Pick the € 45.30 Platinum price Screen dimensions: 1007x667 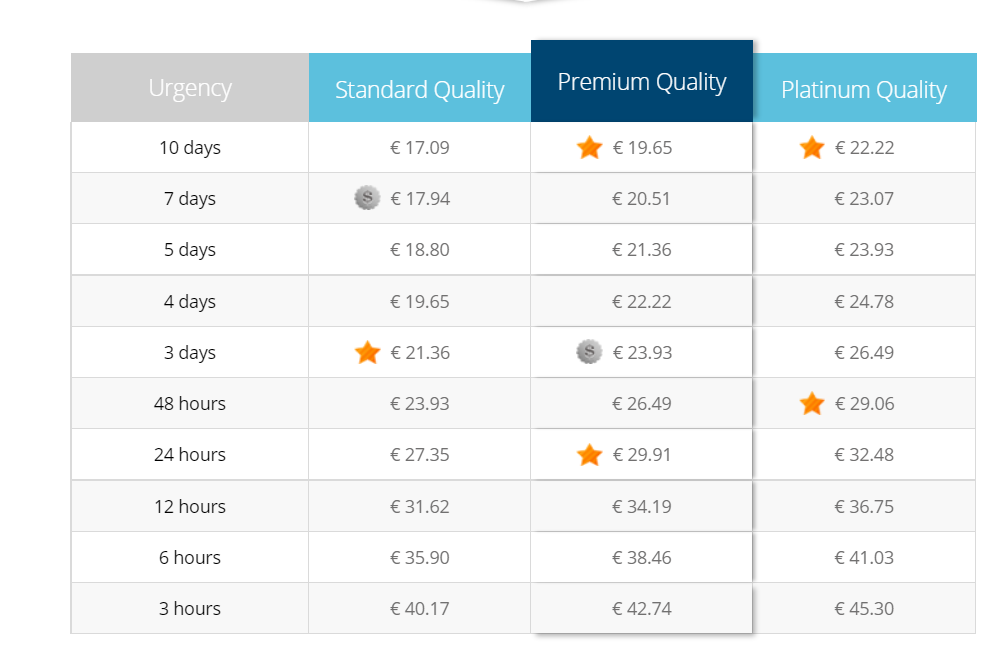pos(864,609)
